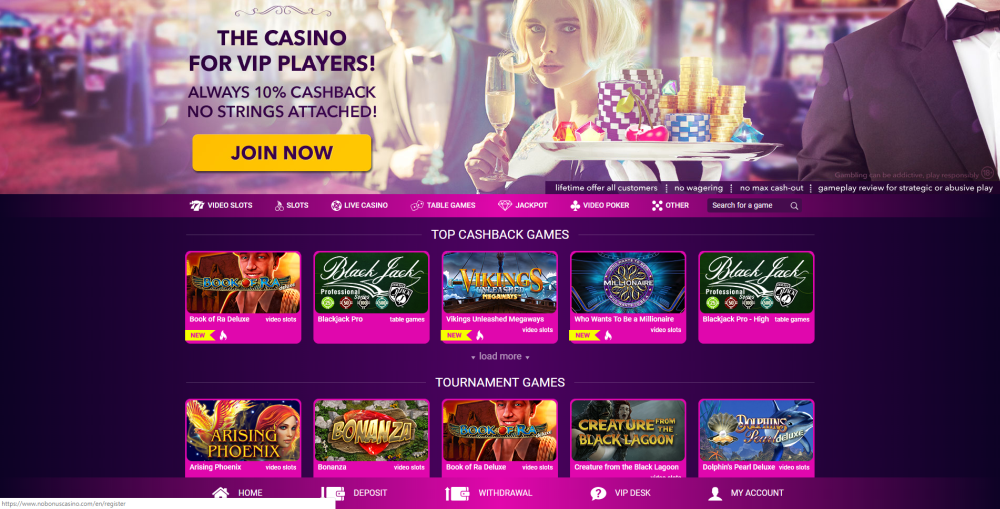Open the Other games category

pyautogui.click(x=670, y=205)
